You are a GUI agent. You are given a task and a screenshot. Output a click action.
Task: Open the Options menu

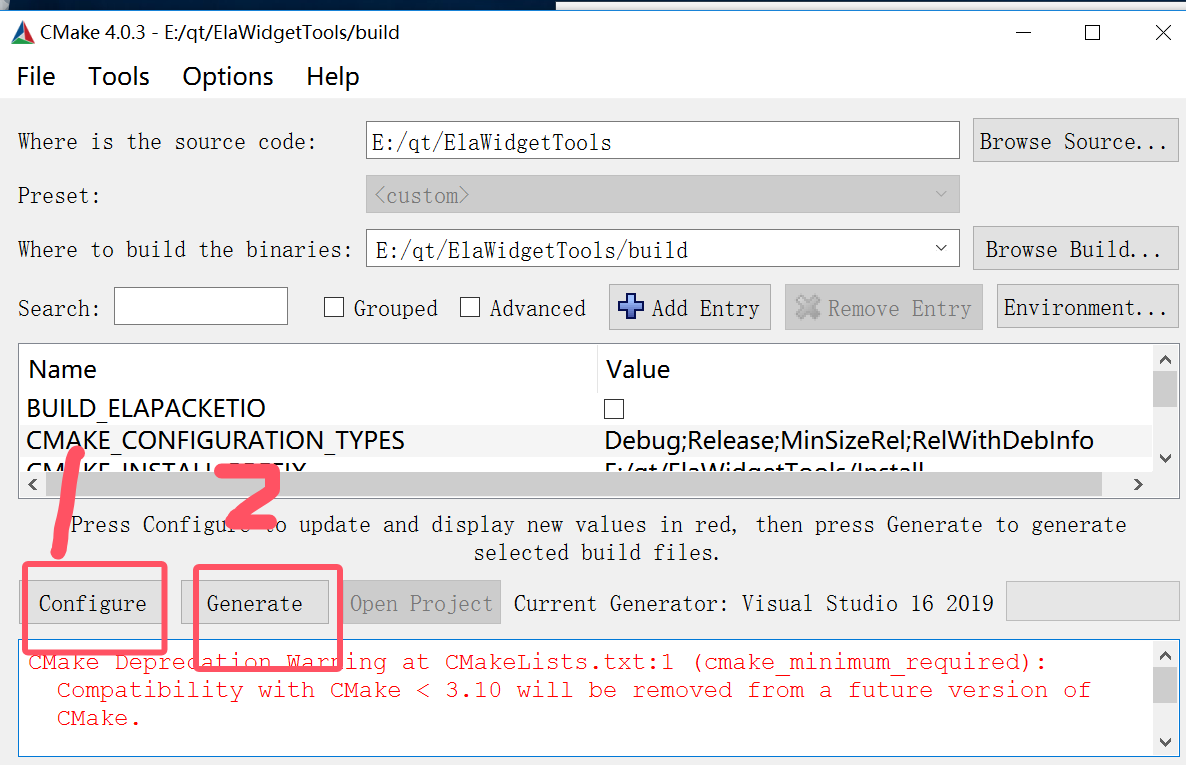(228, 76)
